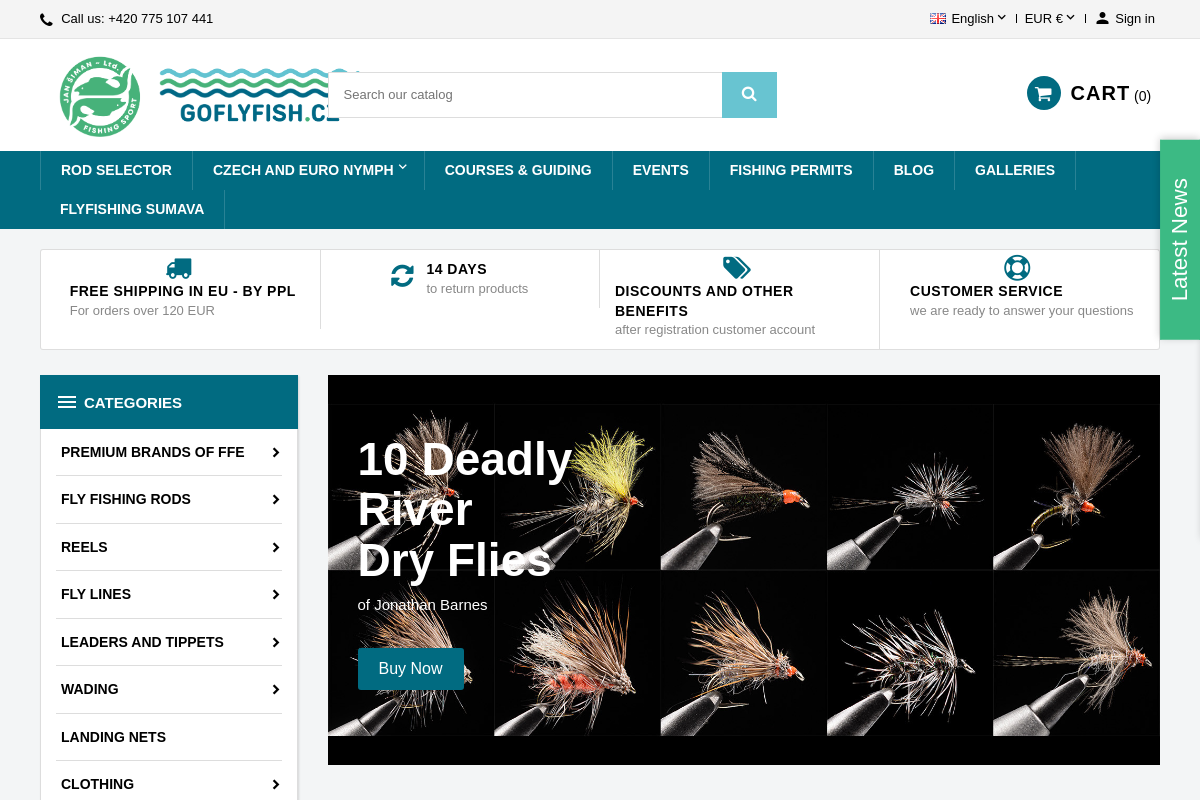Expand the Fly Fishing Rods category
Image resolution: width=1200 pixels, height=800 pixels.
point(275,499)
